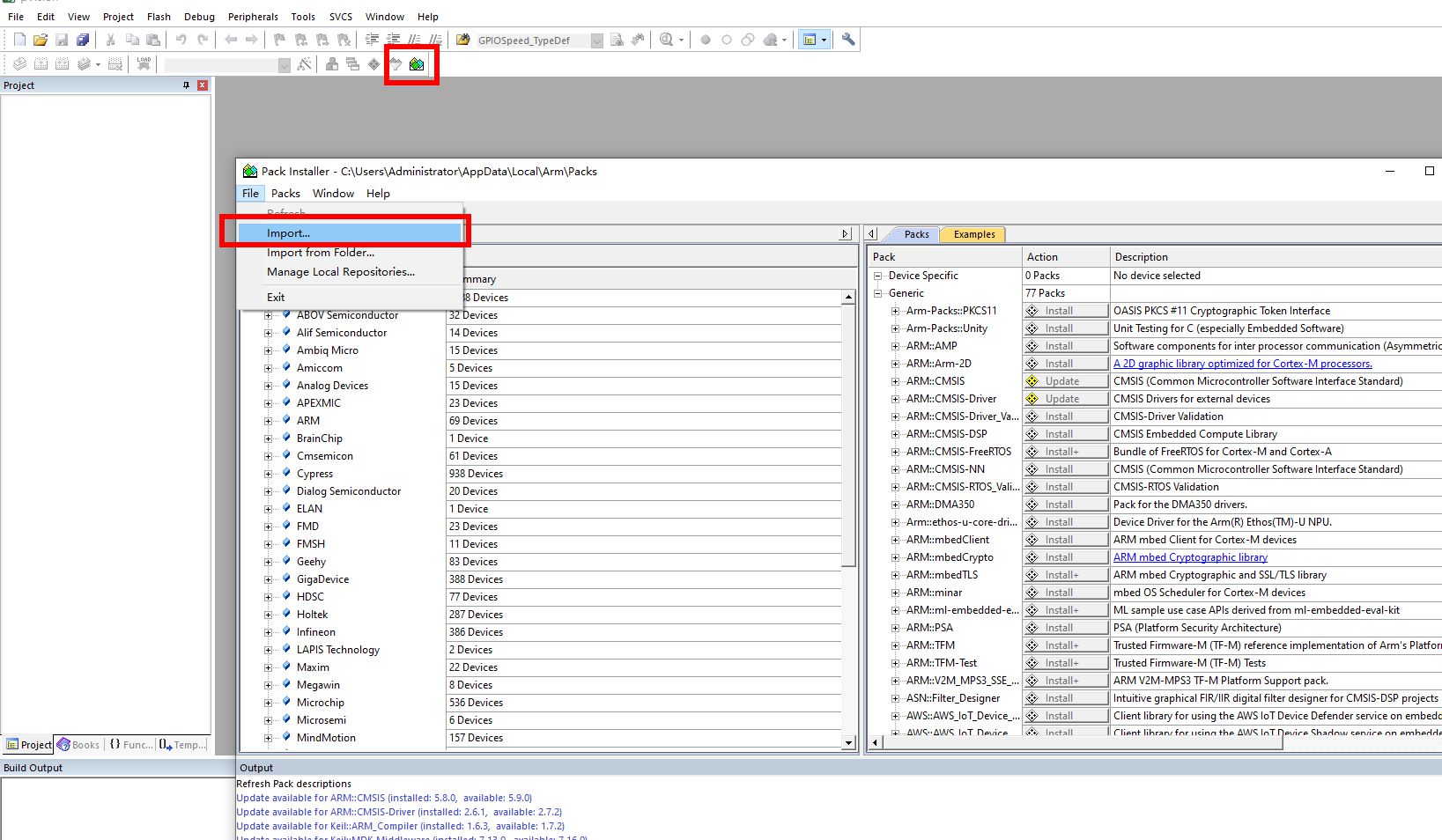The height and width of the screenshot is (840, 1442).
Task: Start the debug session magnifier icon
Action: point(667,40)
